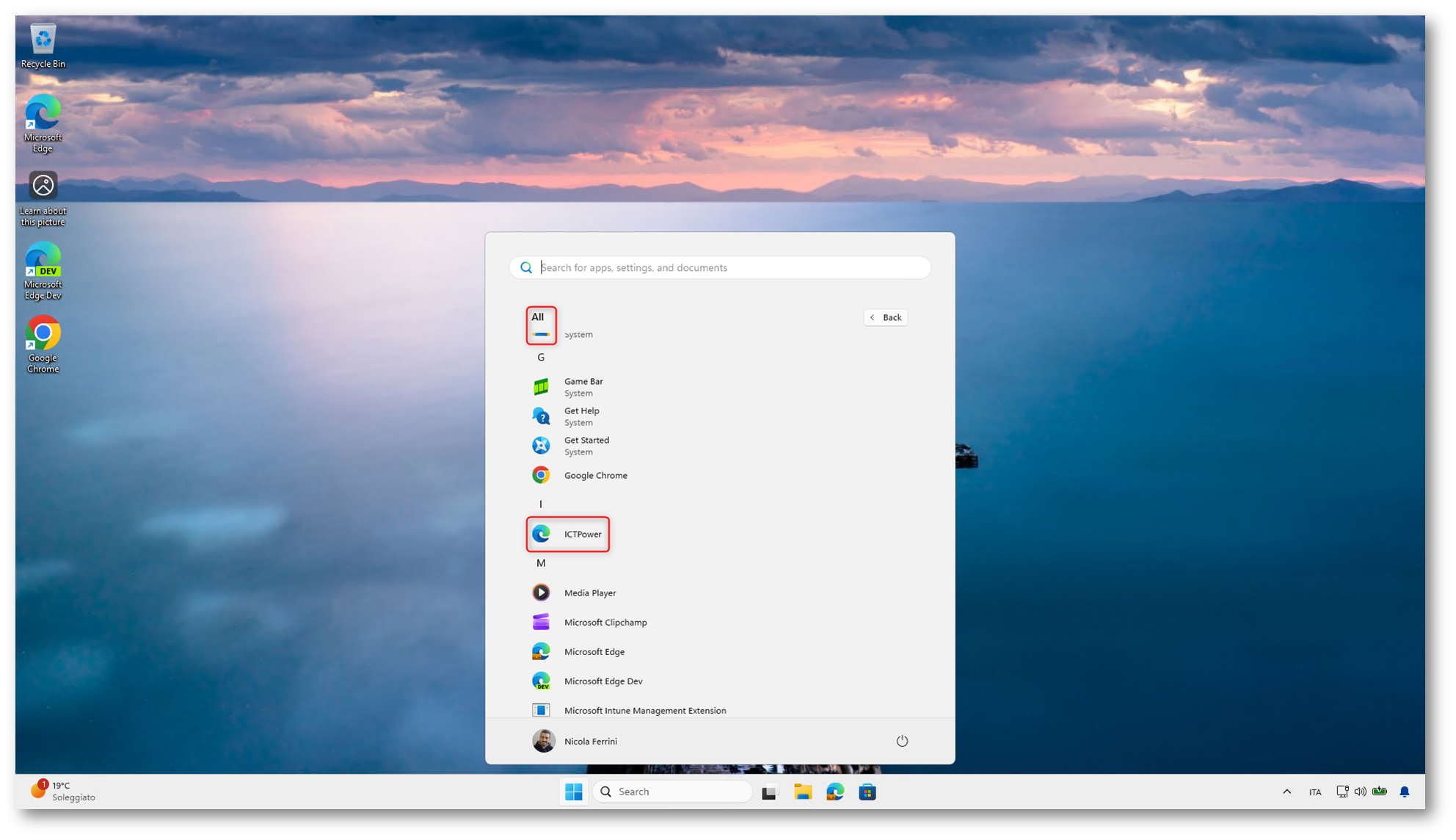This screenshot has width=1456, height=840.
Task: Launch Game Bar from the list
Action: (583, 386)
